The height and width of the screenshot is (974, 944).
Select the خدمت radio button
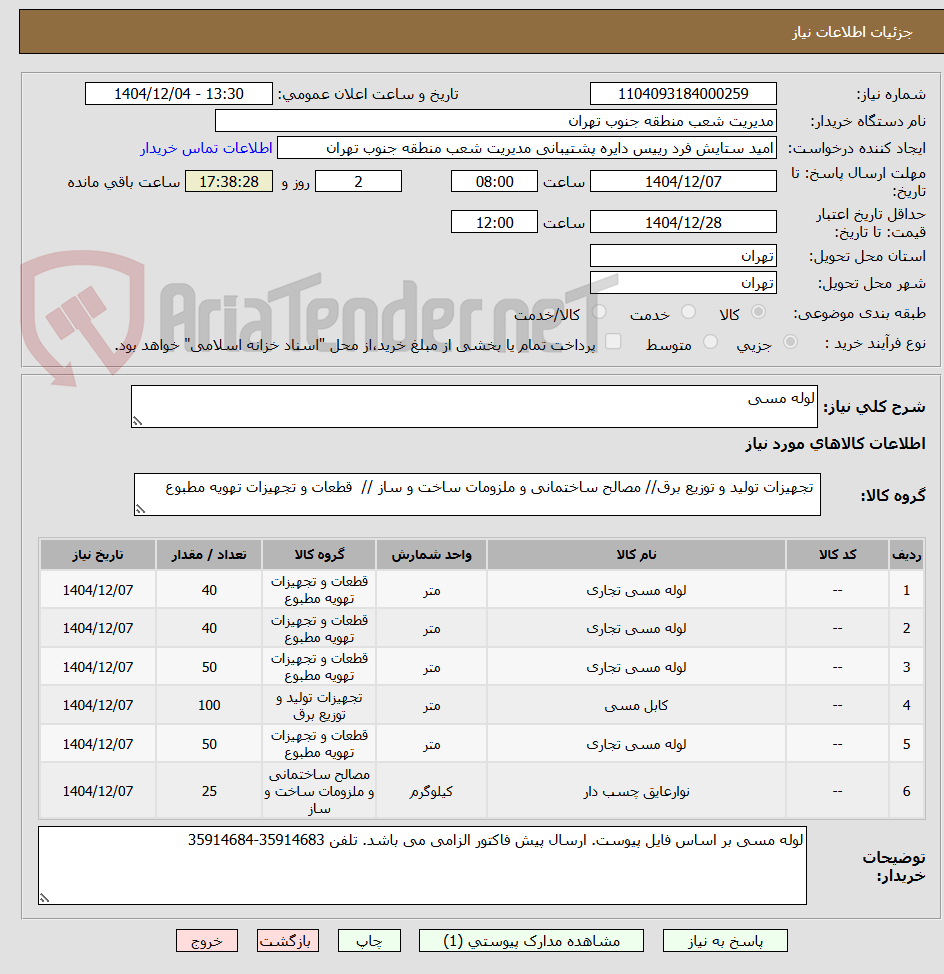(688, 312)
